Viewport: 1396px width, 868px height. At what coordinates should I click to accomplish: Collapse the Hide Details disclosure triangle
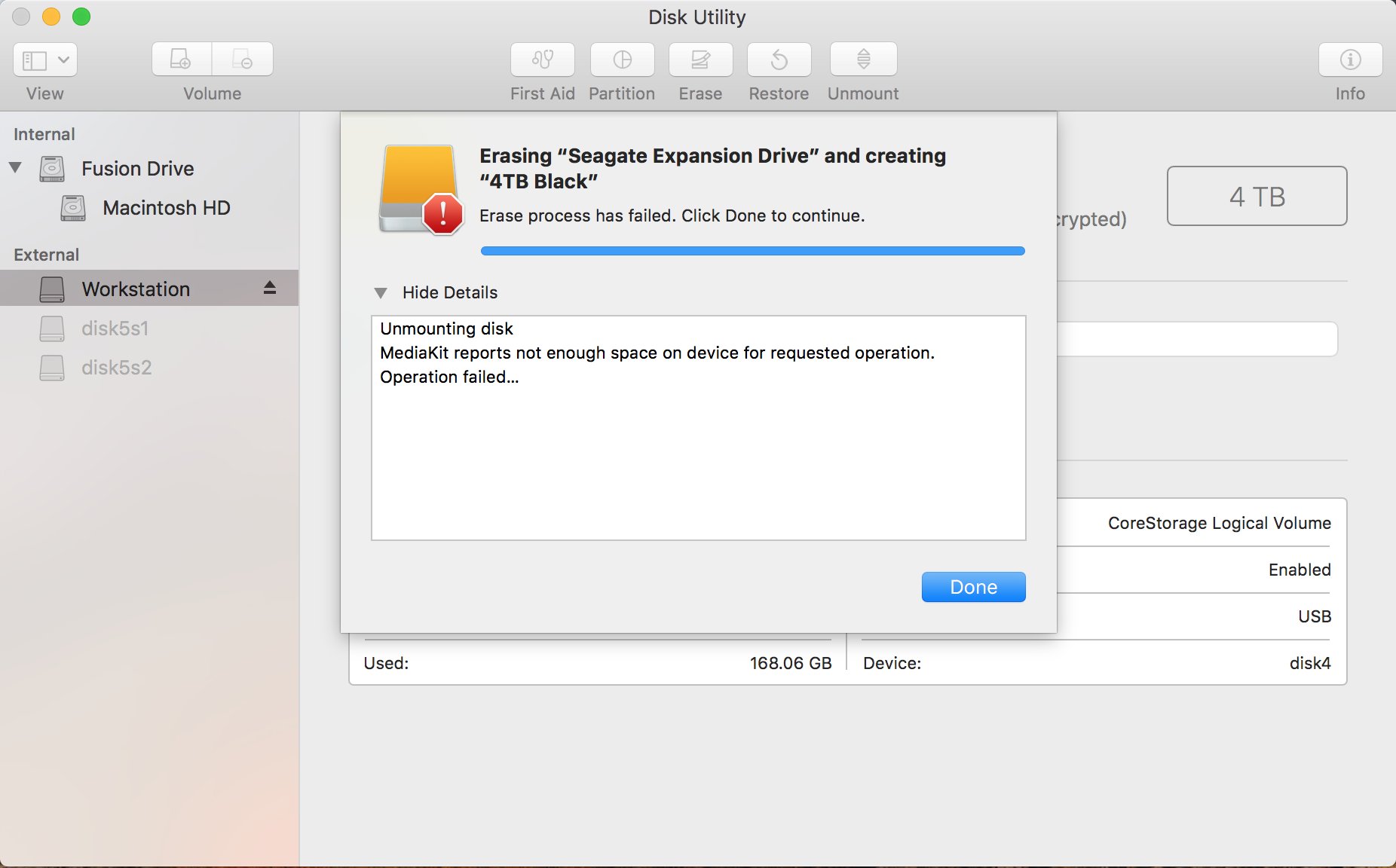click(x=381, y=292)
